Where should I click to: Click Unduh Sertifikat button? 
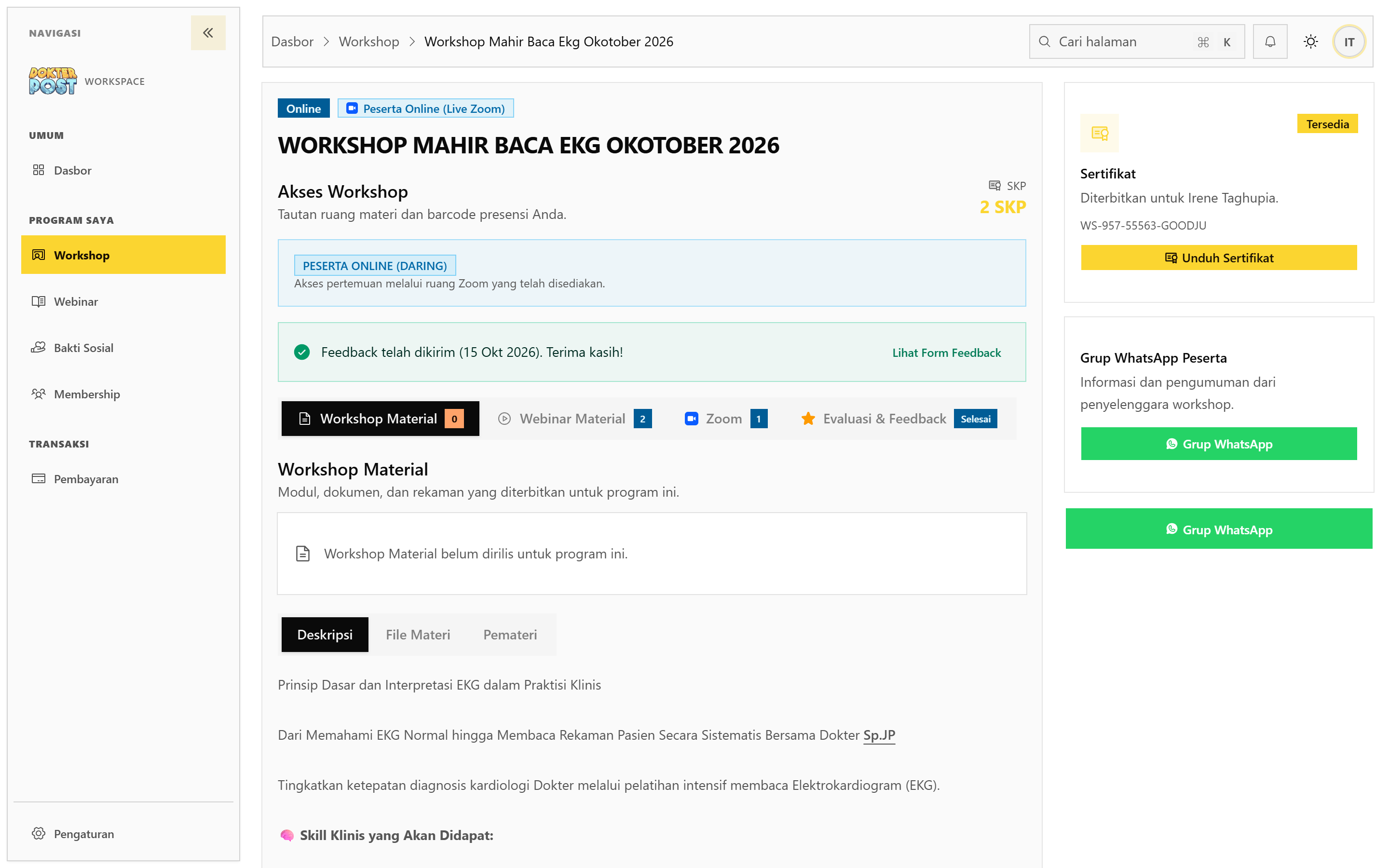click(1219, 258)
